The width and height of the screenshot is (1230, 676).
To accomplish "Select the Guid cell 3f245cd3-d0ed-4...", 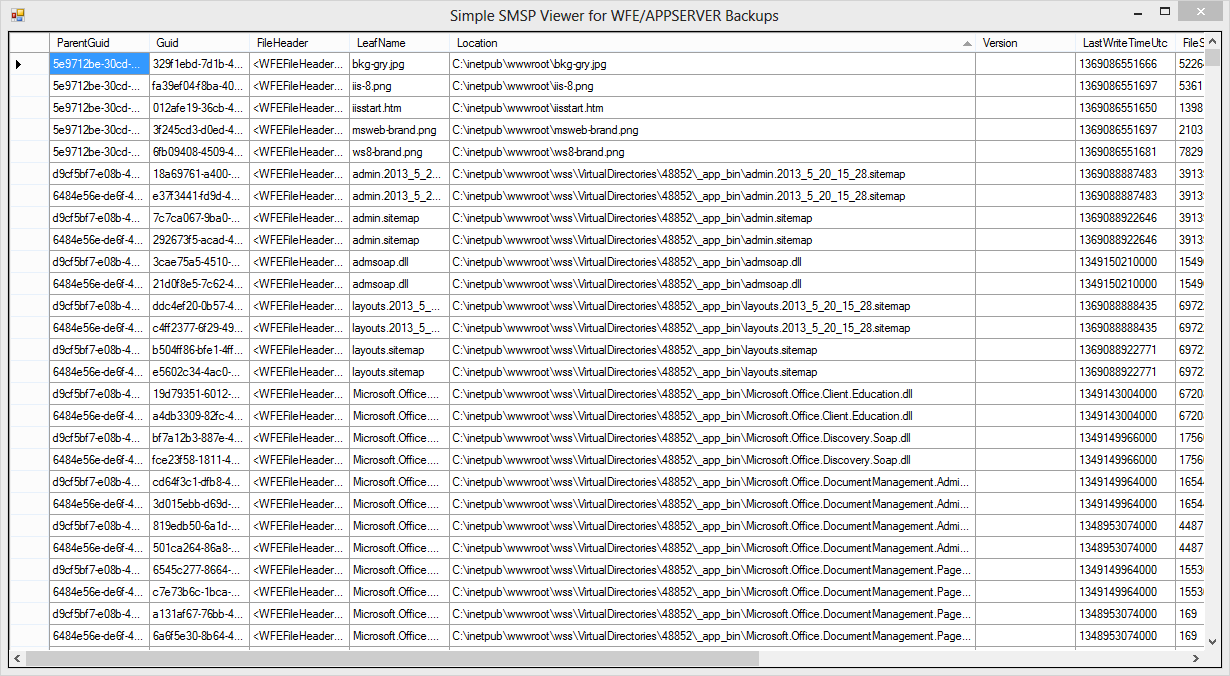I will click(199, 130).
